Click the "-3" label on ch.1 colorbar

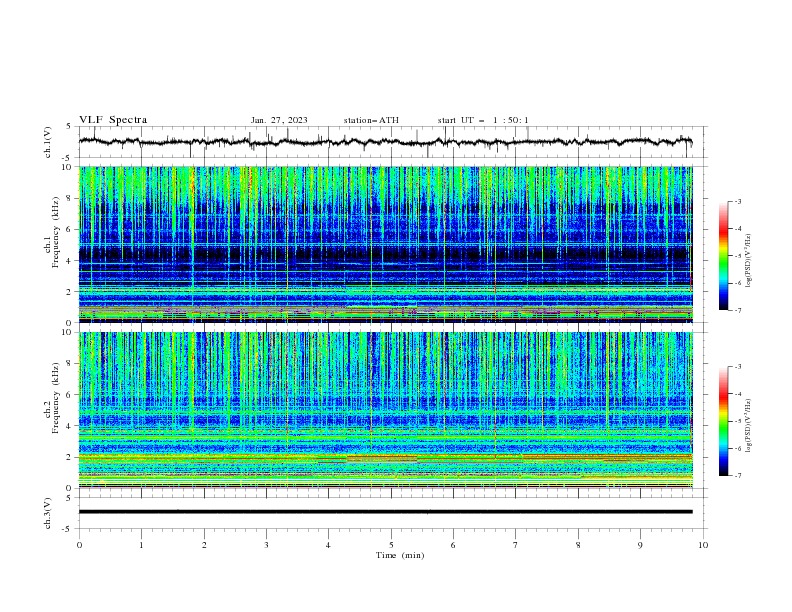click(738, 201)
